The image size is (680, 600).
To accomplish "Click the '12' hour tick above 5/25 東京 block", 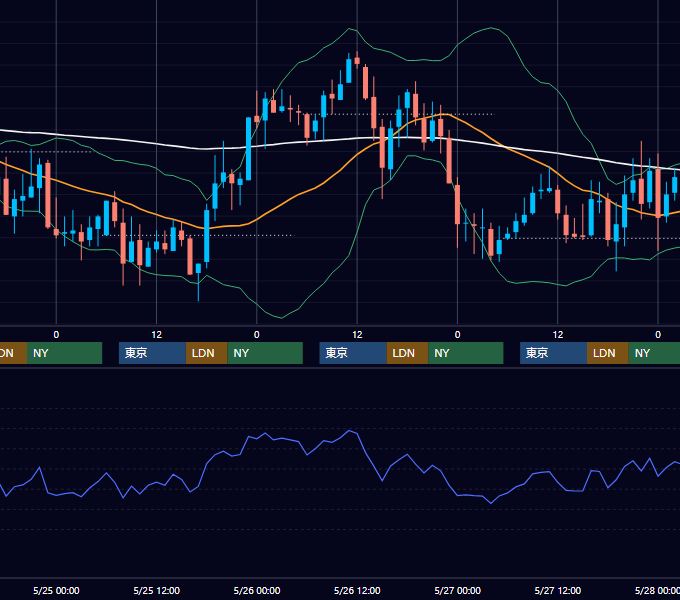I will click(x=157, y=335).
